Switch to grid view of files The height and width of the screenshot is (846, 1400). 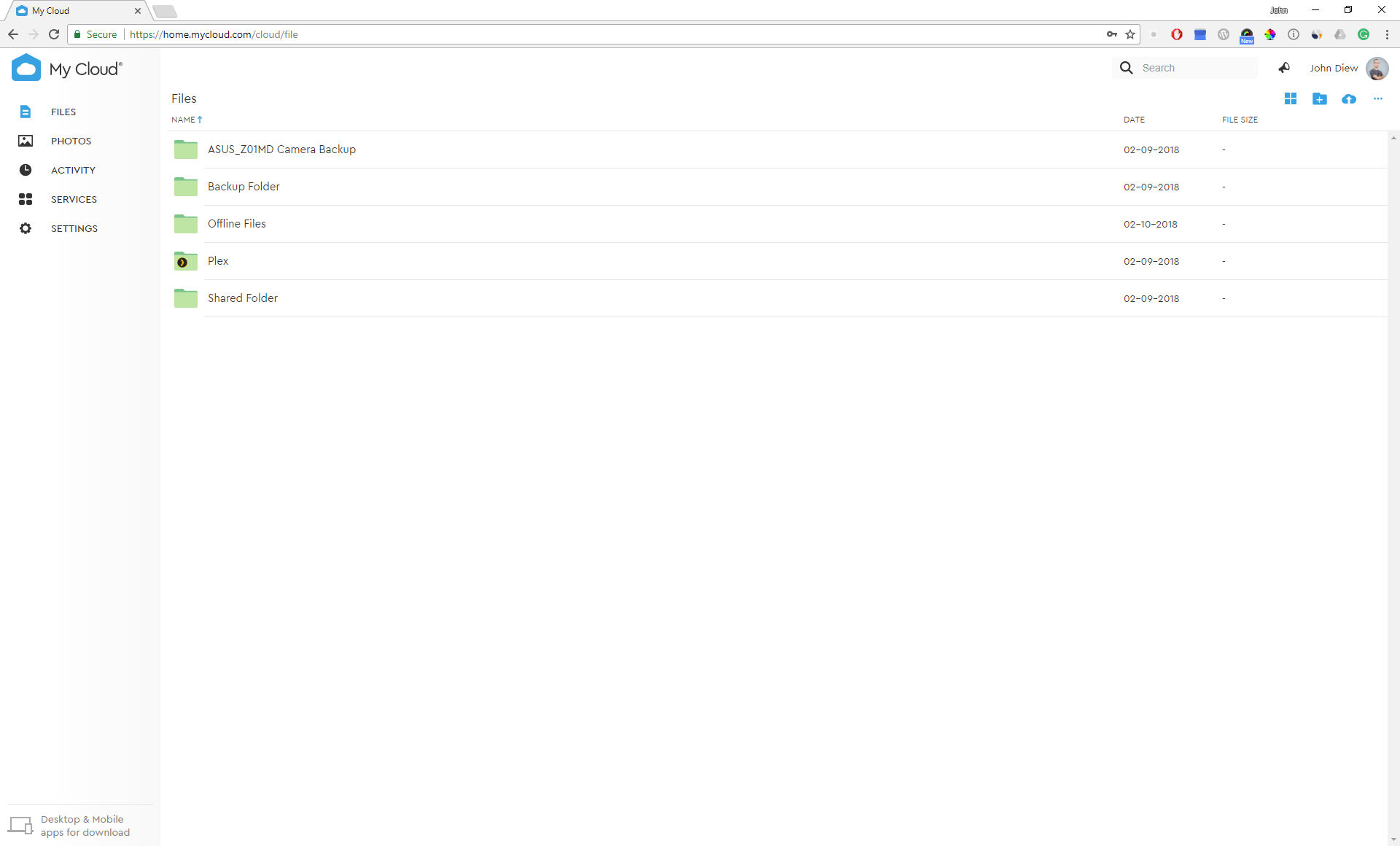[x=1291, y=98]
